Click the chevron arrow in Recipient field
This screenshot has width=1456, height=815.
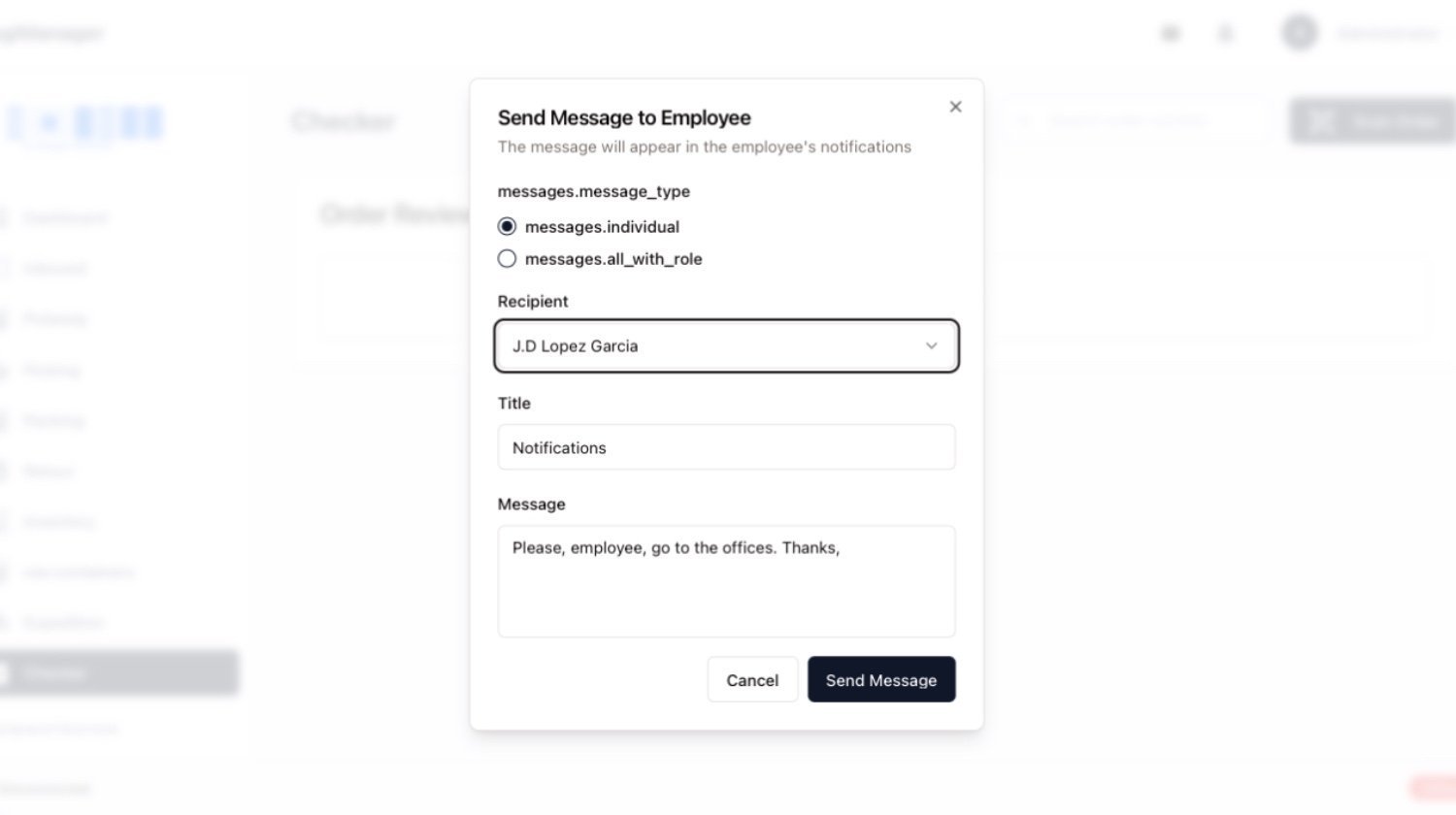click(x=931, y=345)
